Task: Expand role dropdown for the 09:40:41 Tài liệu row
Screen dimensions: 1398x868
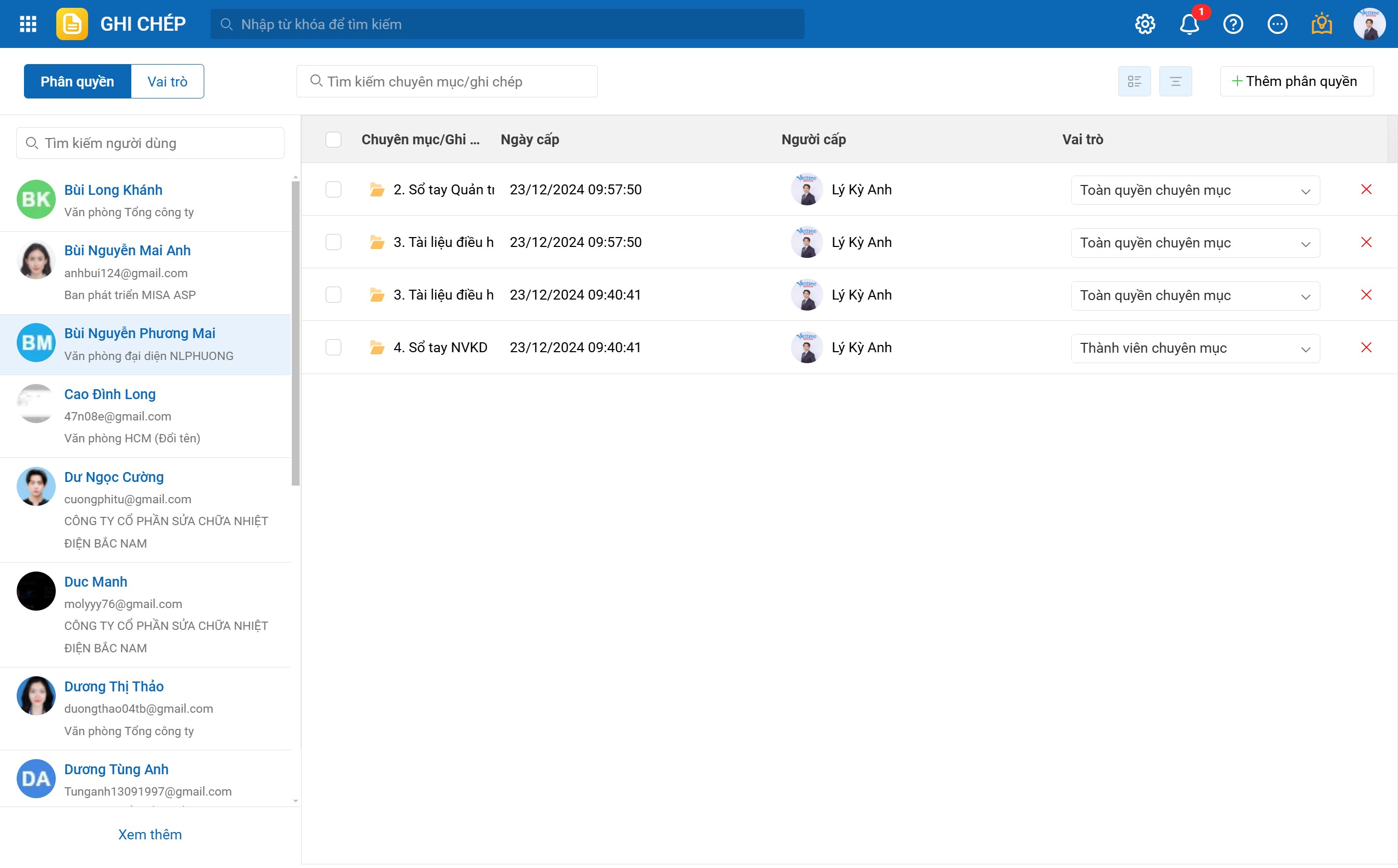Action: tap(1195, 295)
